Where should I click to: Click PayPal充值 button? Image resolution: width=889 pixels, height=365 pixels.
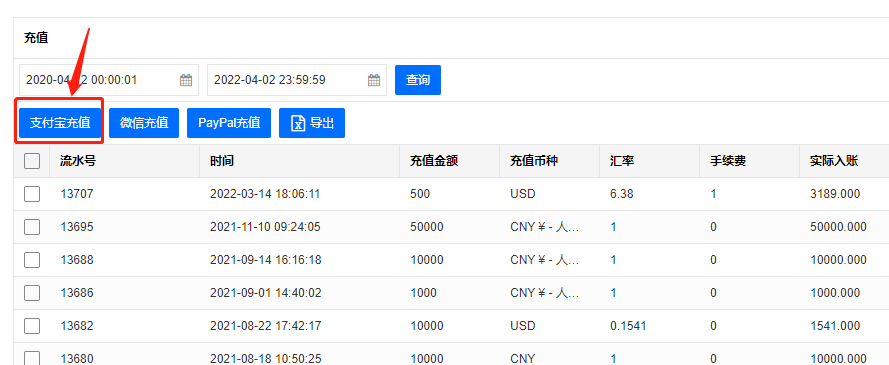click(x=229, y=123)
